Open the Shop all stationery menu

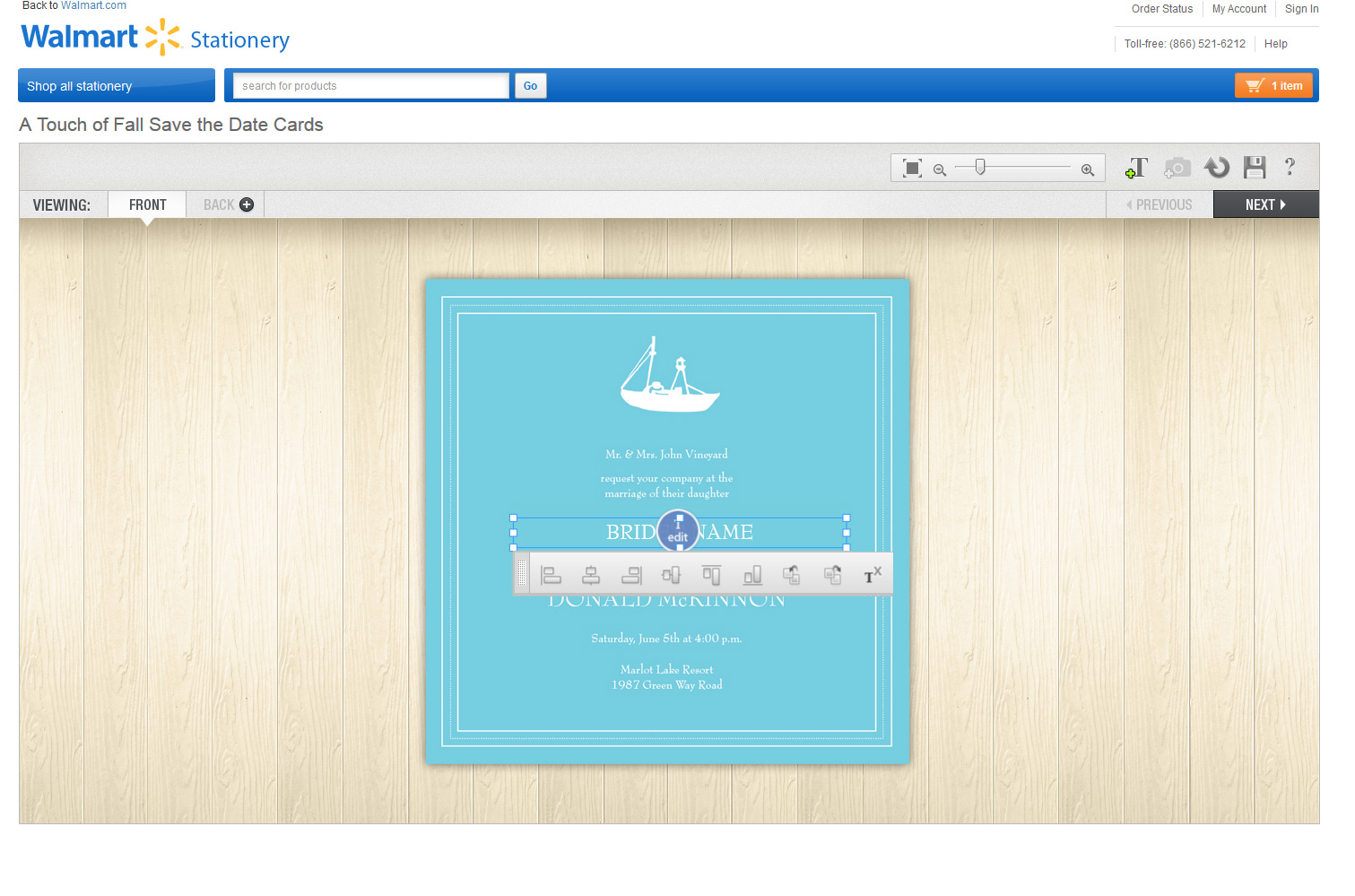click(x=117, y=86)
